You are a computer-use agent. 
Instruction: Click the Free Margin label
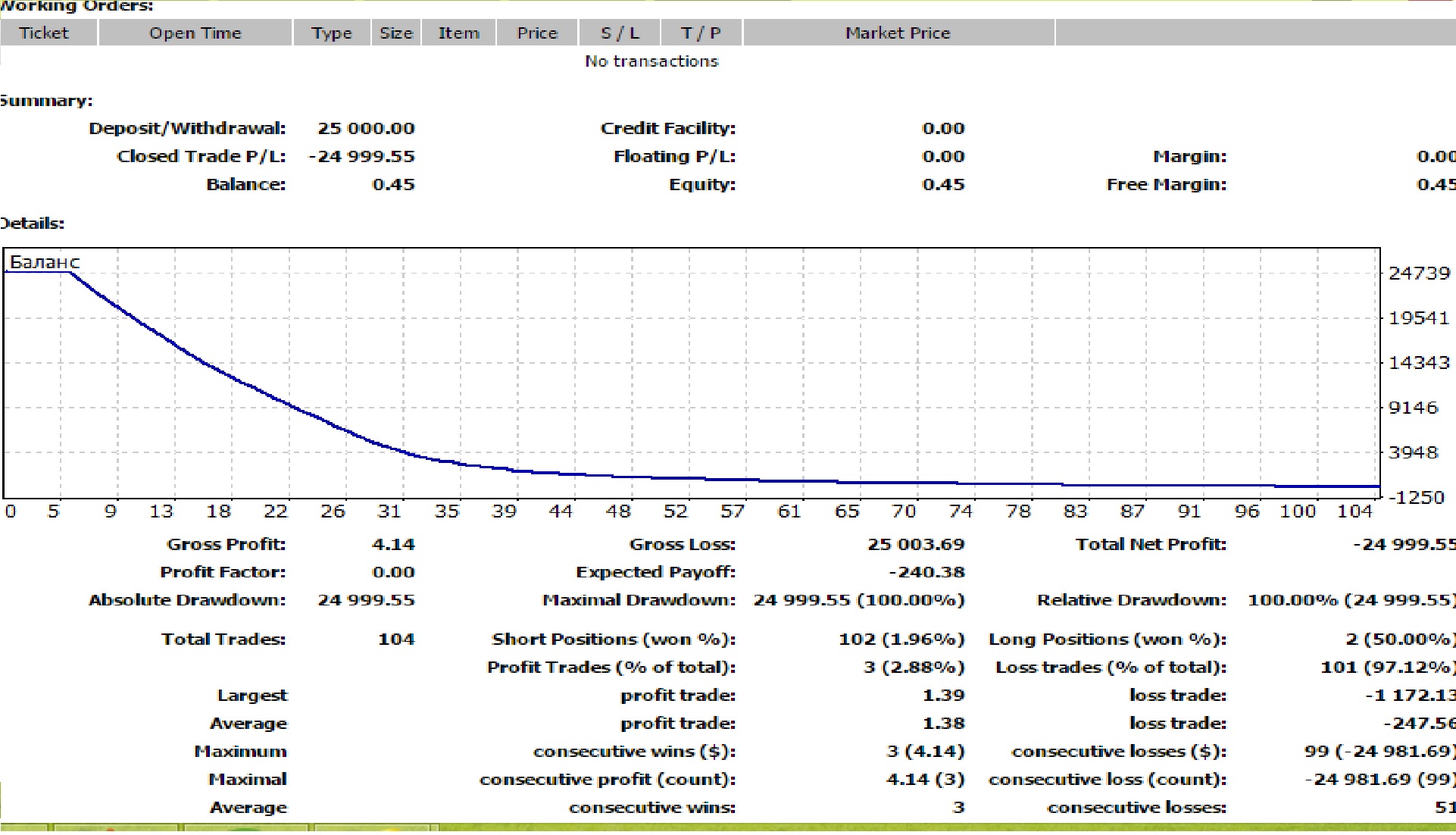point(1167,184)
